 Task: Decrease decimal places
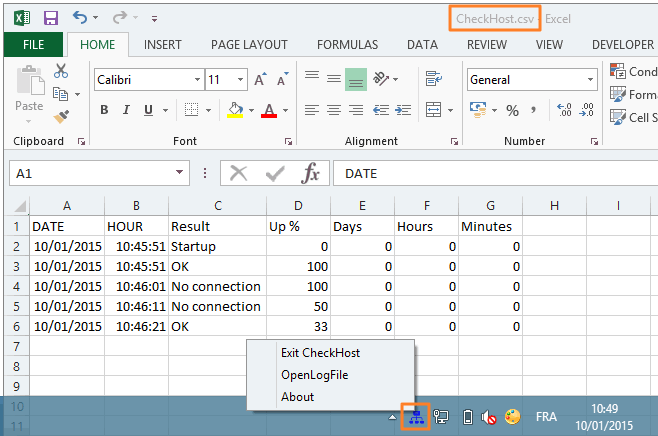[x=586, y=110]
